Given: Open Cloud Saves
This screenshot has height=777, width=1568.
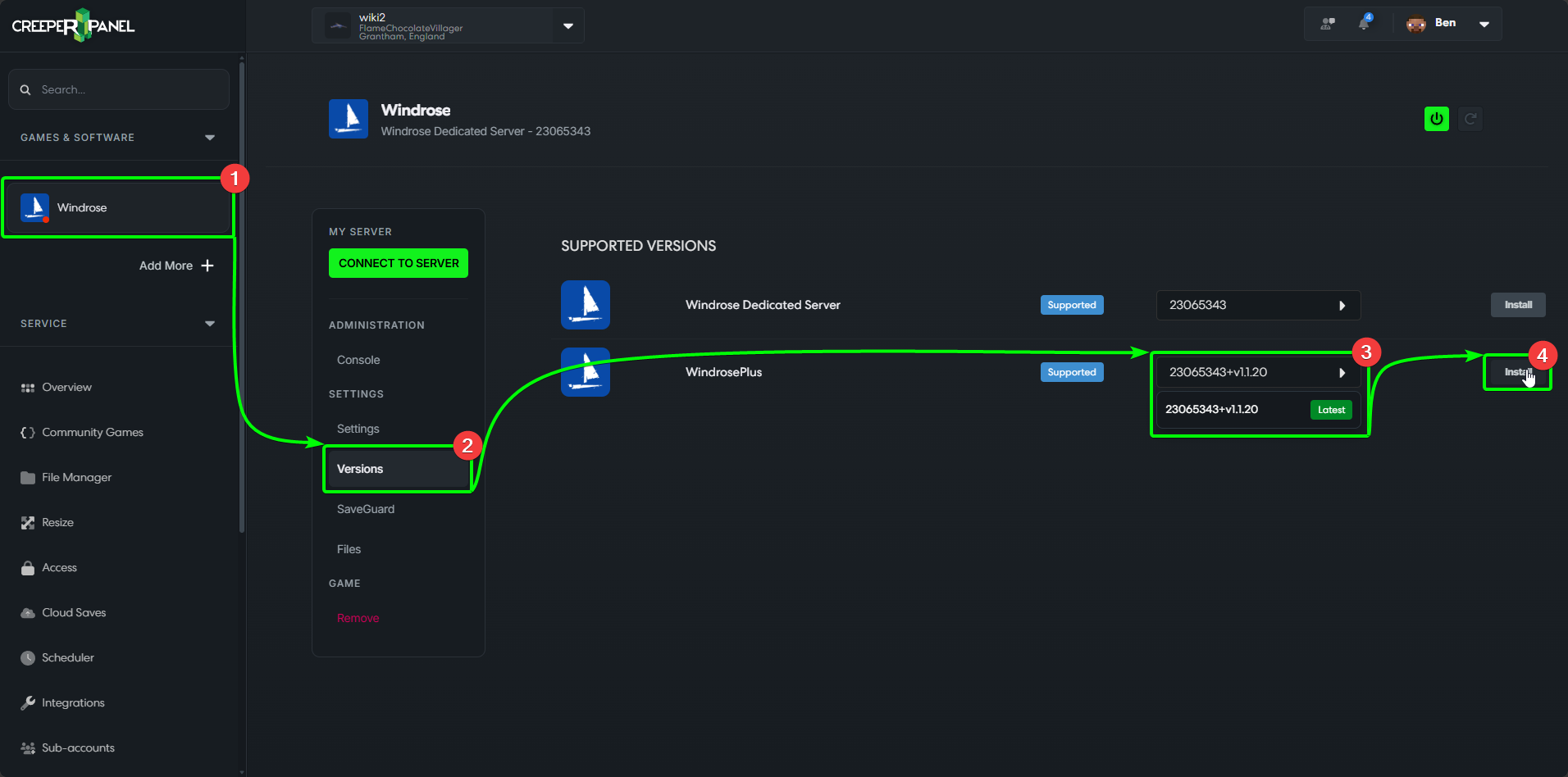Looking at the screenshot, I should [x=75, y=613].
